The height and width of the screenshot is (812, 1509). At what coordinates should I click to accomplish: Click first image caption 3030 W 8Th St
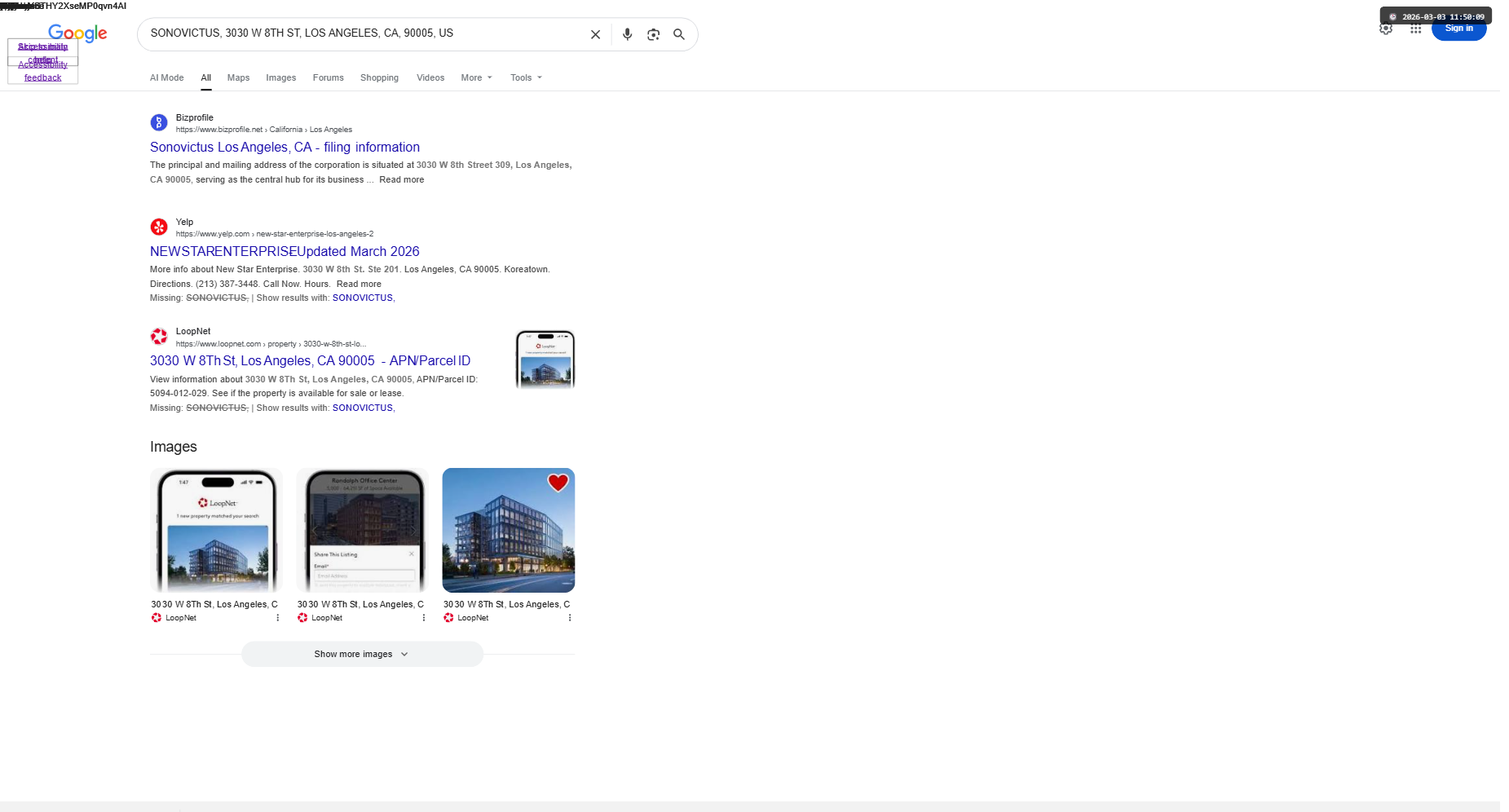214,605
